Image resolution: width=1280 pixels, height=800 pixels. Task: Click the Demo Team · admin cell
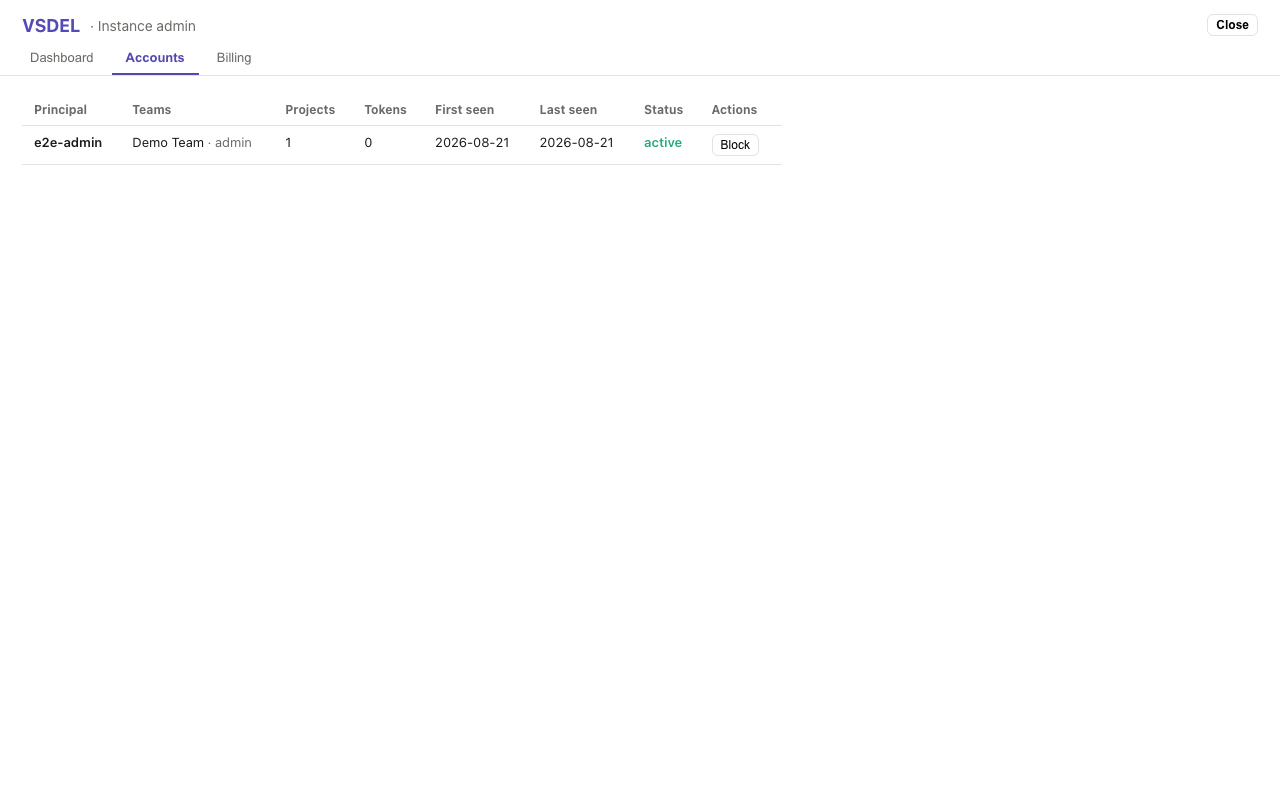tap(192, 143)
